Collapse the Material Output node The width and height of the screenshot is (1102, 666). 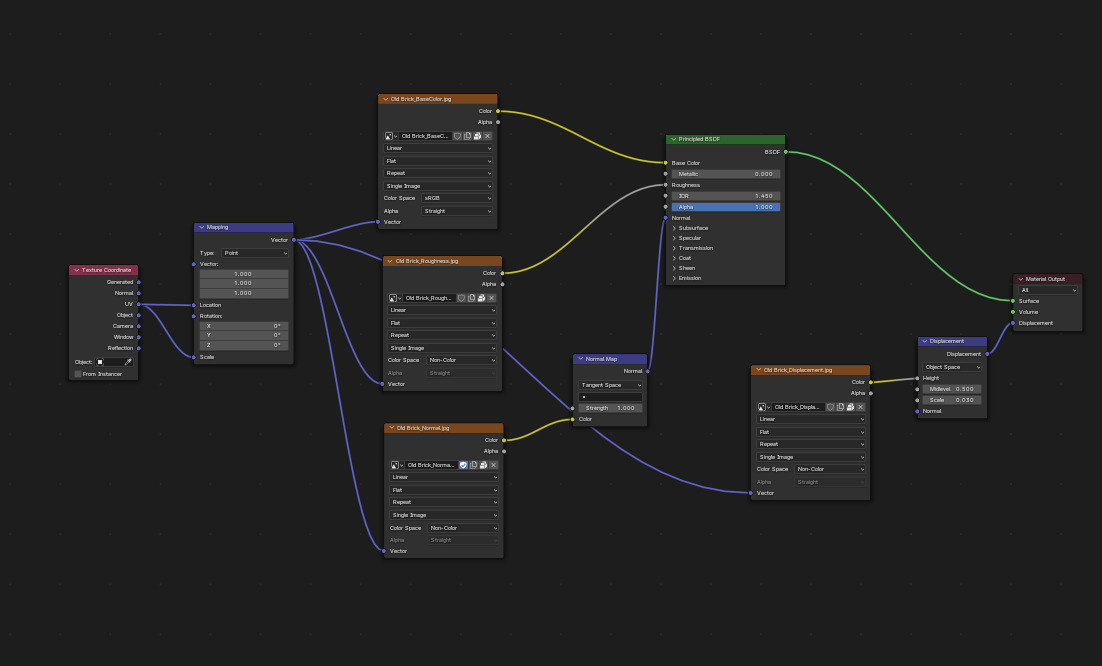1020,280
